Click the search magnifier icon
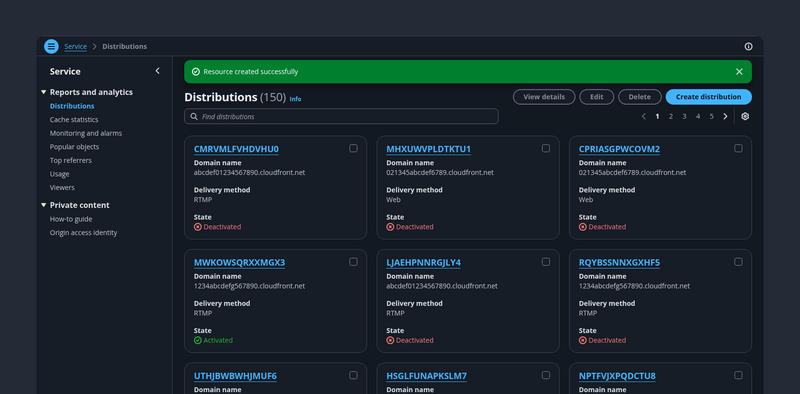The height and width of the screenshot is (394, 800). pos(194,116)
